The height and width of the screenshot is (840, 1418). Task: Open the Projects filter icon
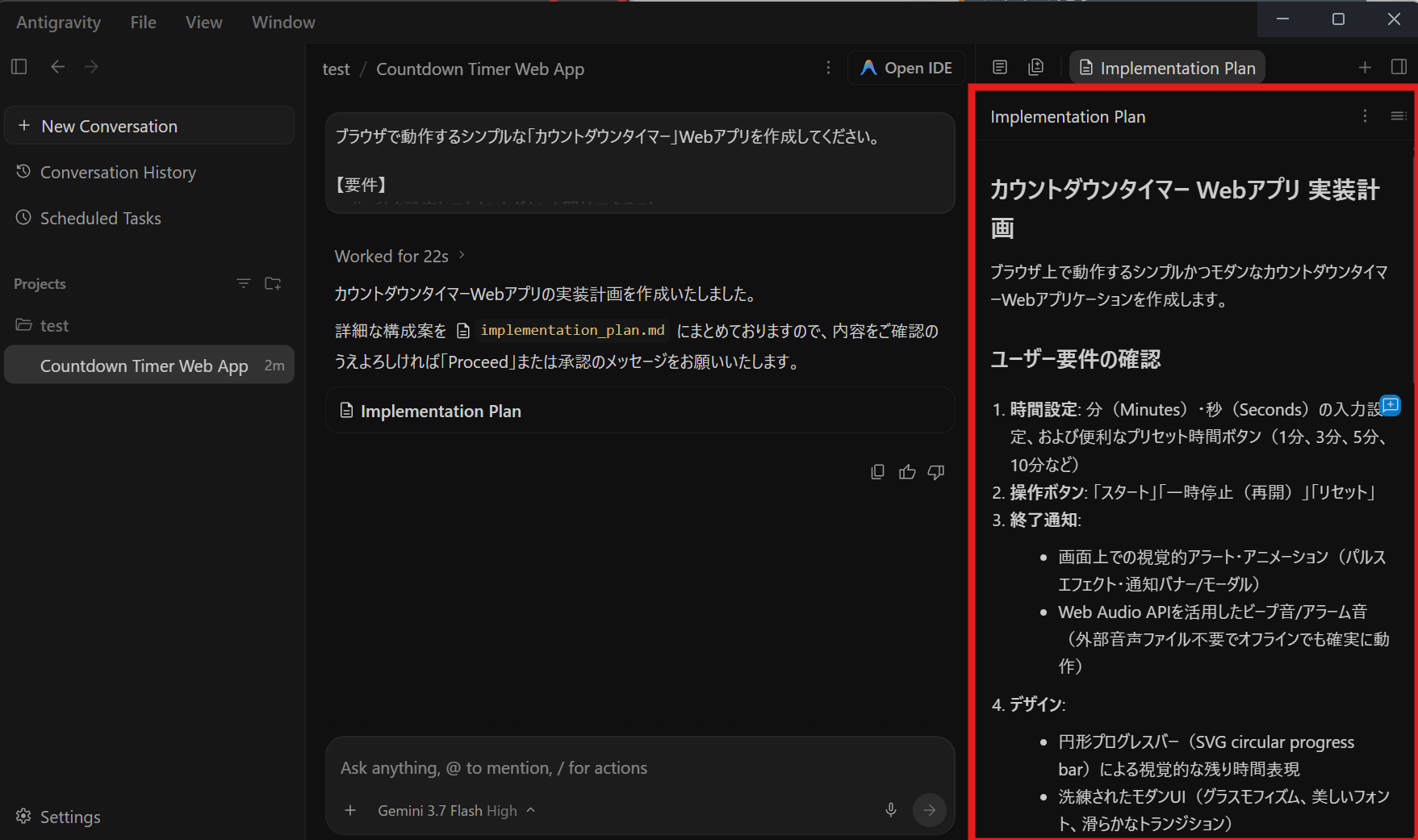coord(243,283)
